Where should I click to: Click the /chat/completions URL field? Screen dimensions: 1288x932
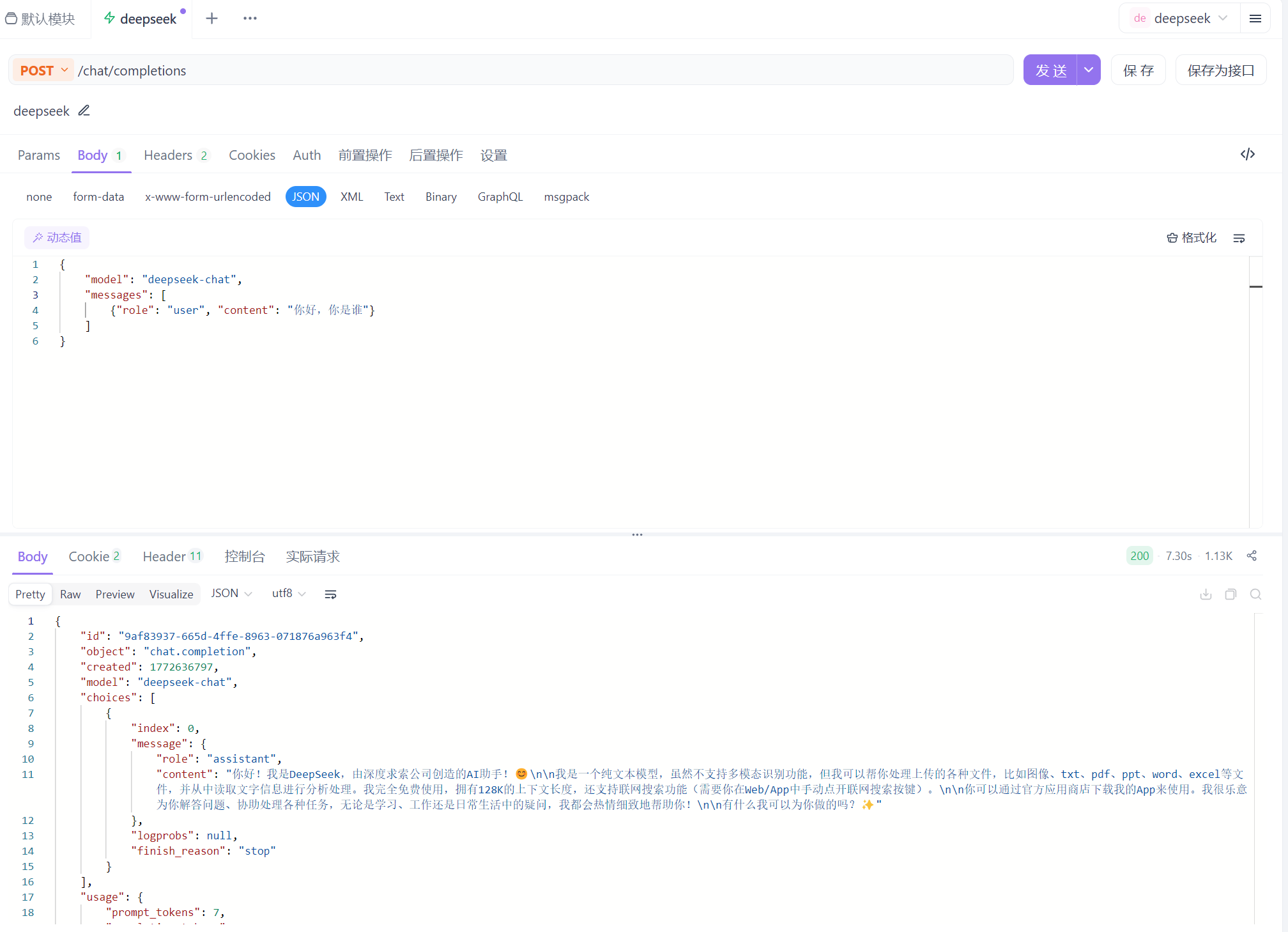(543, 70)
